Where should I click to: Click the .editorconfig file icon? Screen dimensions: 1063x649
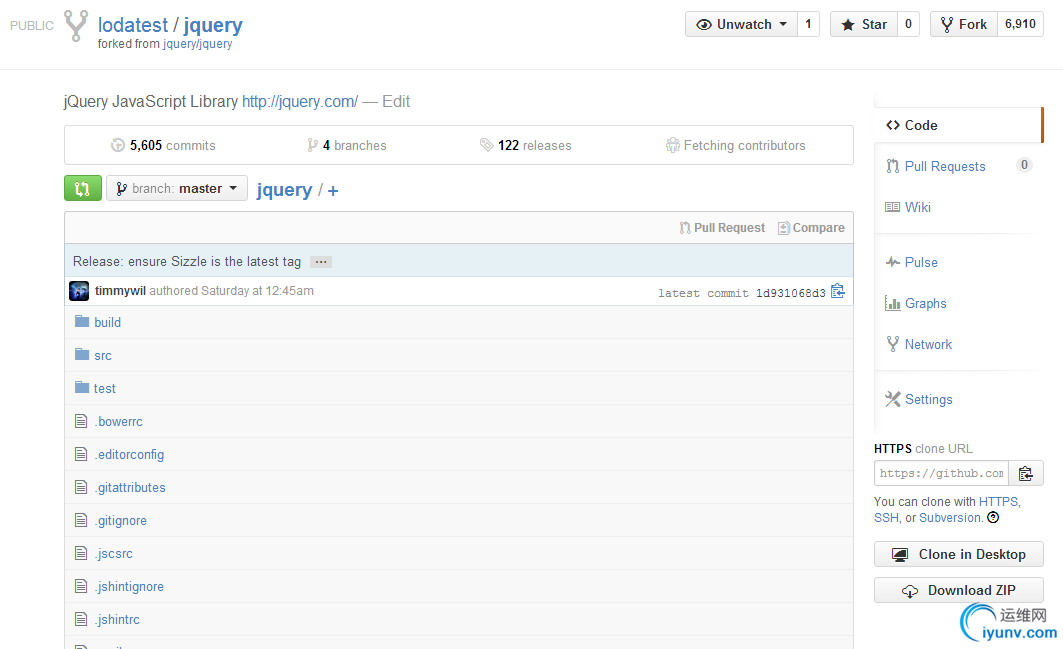pos(81,454)
